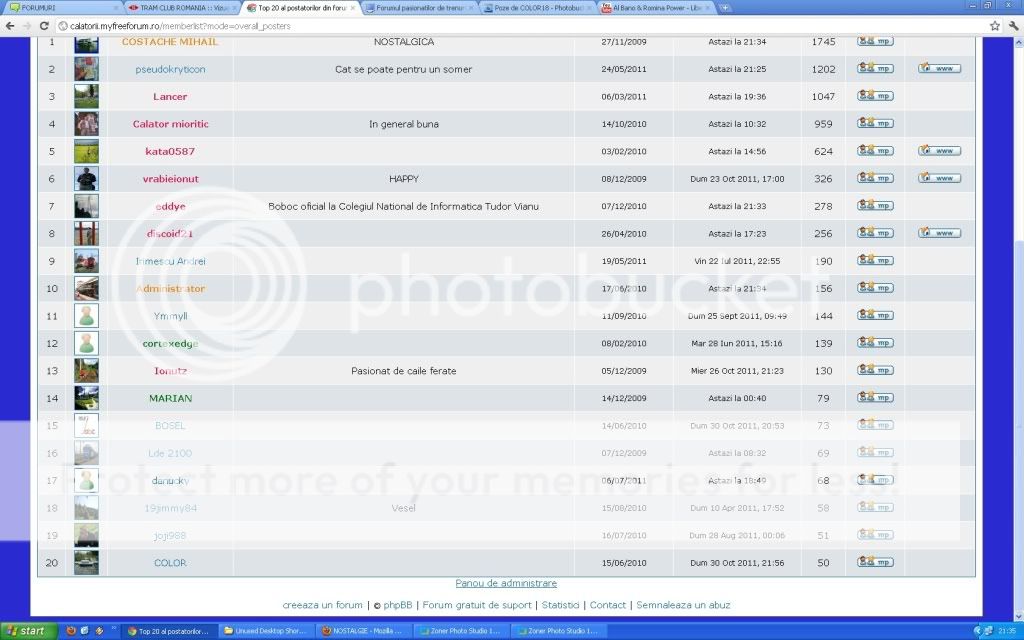The width and height of the screenshot is (1024, 640).
Task: Send private message to COSTACHE MIHAIL
Action: point(875,41)
